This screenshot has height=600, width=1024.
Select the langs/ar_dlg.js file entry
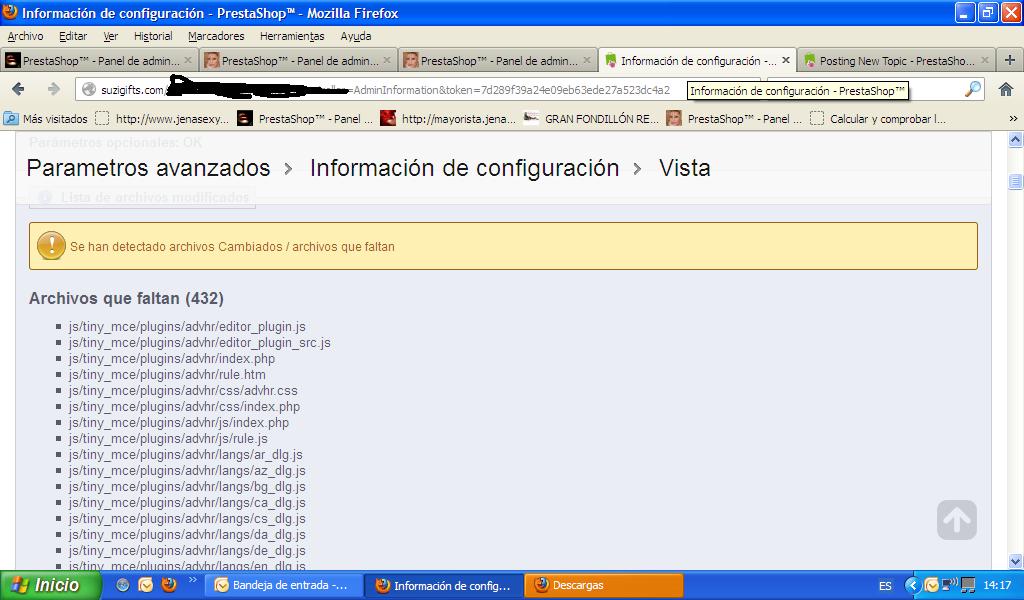click(x=185, y=454)
